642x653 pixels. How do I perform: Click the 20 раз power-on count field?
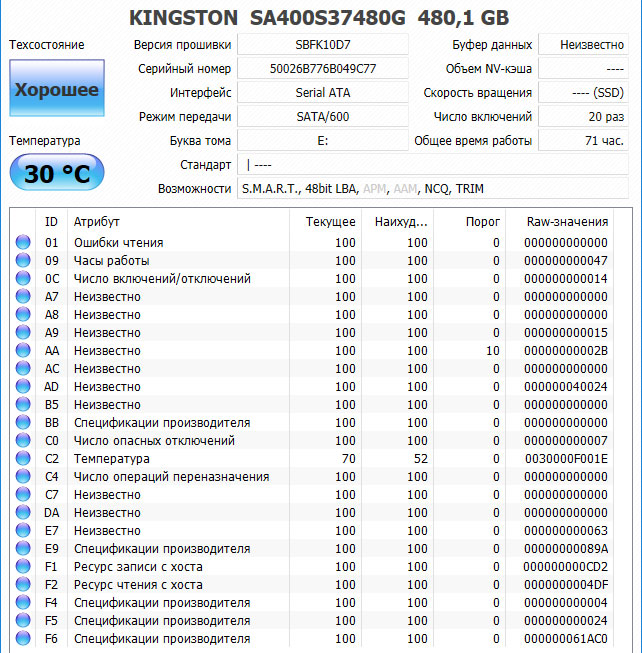coord(583,117)
